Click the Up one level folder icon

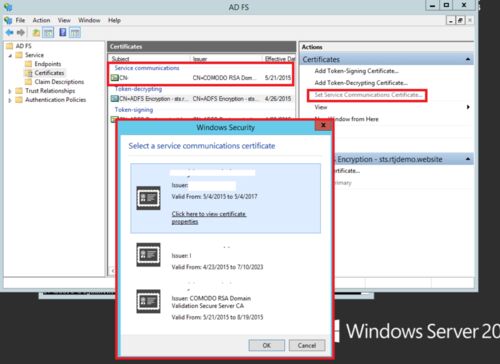click(36, 32)
